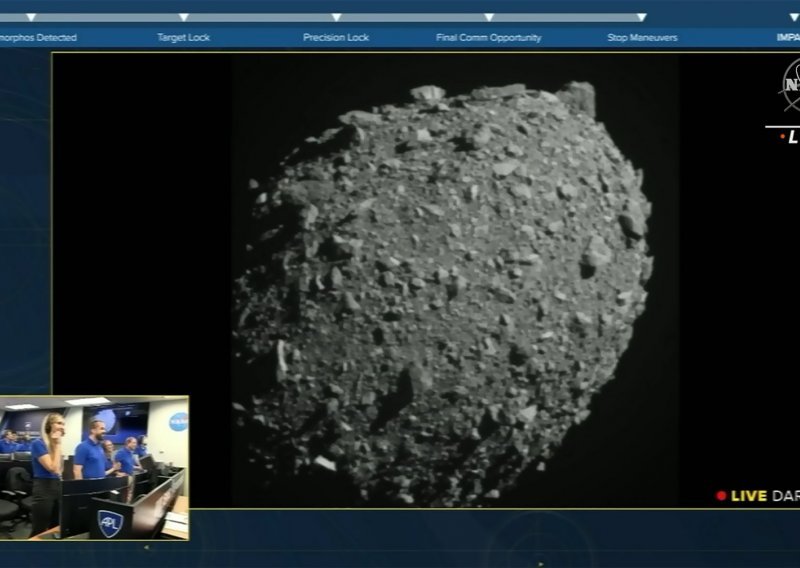Viewport: 800px width, 568px height.
Task: Click the Didymorphos Detected marker triangle
Action: pyautogui.click(x=31, y=17)
